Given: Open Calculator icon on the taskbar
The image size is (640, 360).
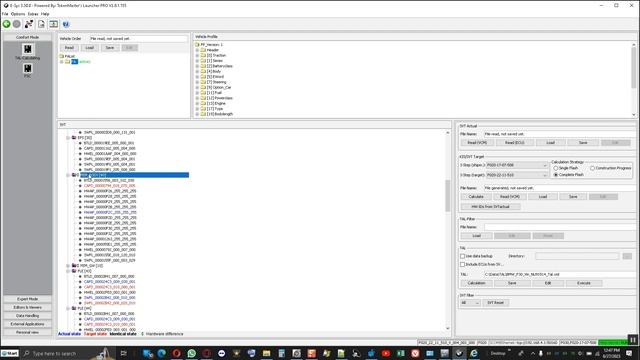Looking at the screenshot, I should (282, 353).
